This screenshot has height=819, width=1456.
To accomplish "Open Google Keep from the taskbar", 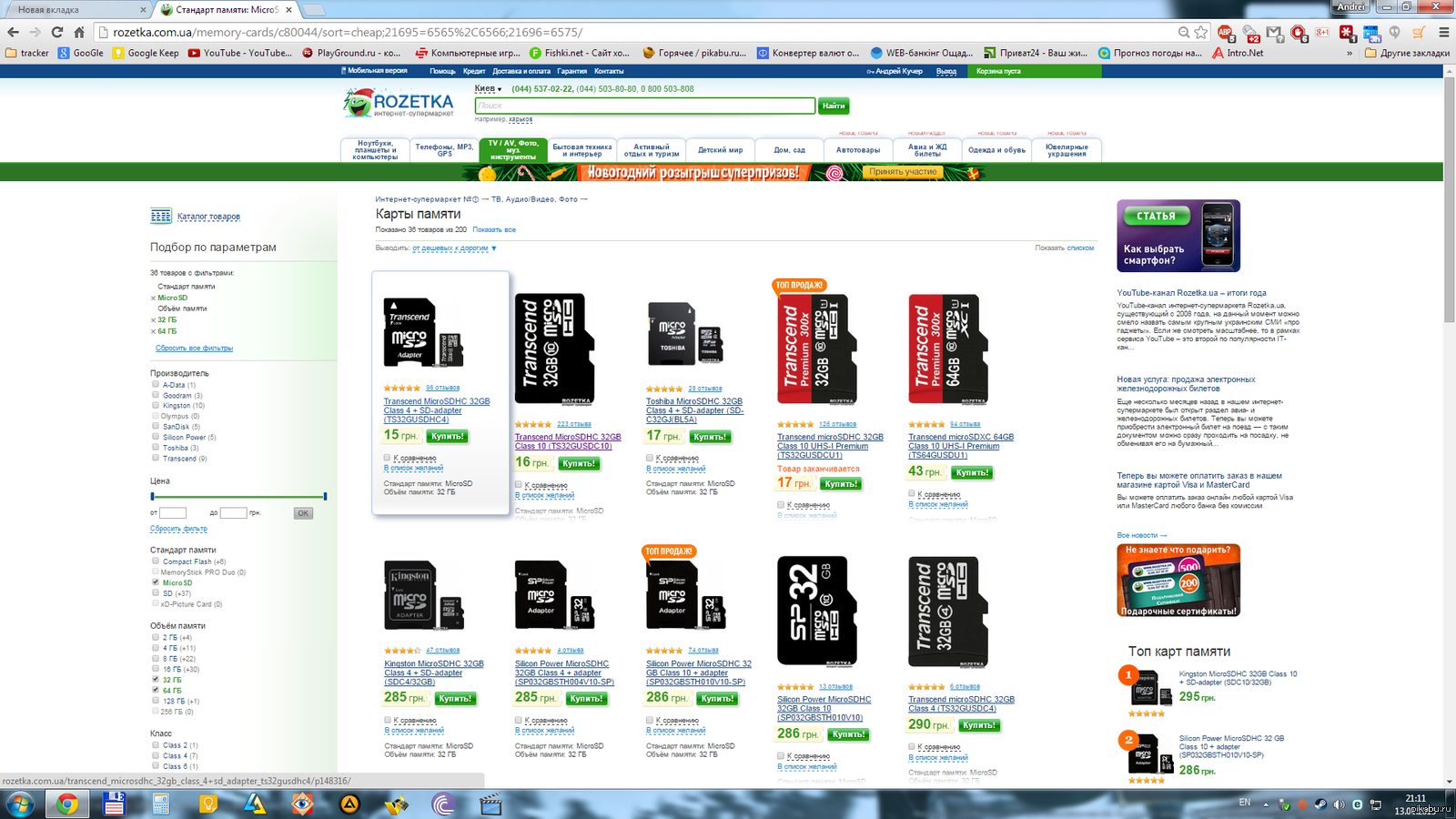I will coord(208,804).
